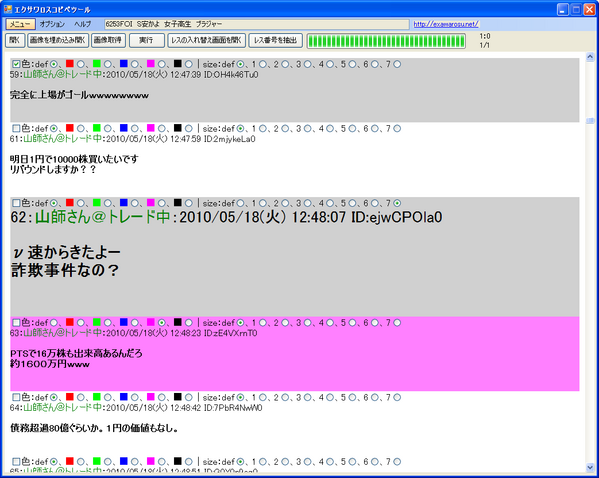599x478 pixels.
Task: Click the green progress bar
Action: point(386,41)
